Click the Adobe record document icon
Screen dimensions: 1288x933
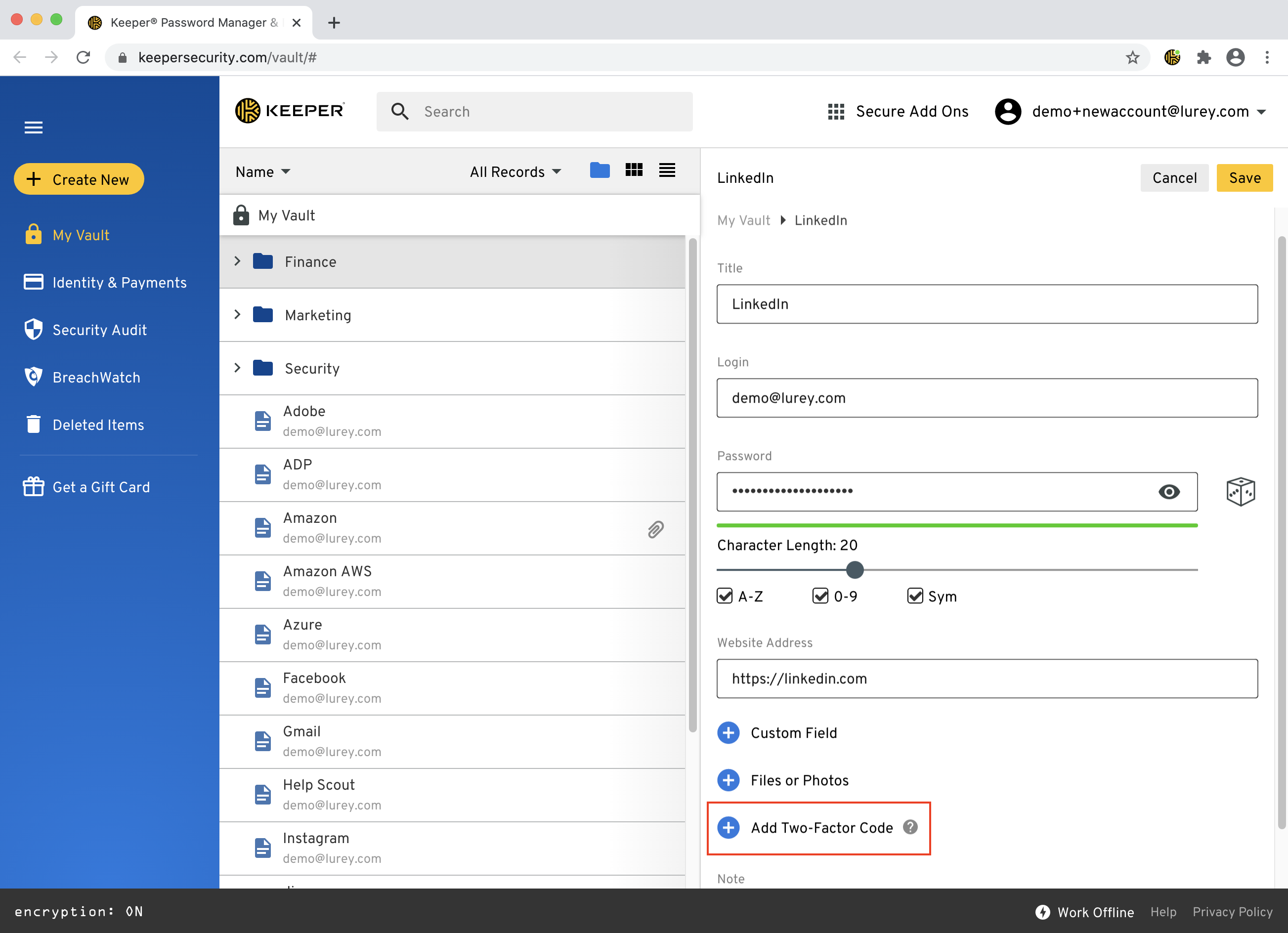coord(262,421)
